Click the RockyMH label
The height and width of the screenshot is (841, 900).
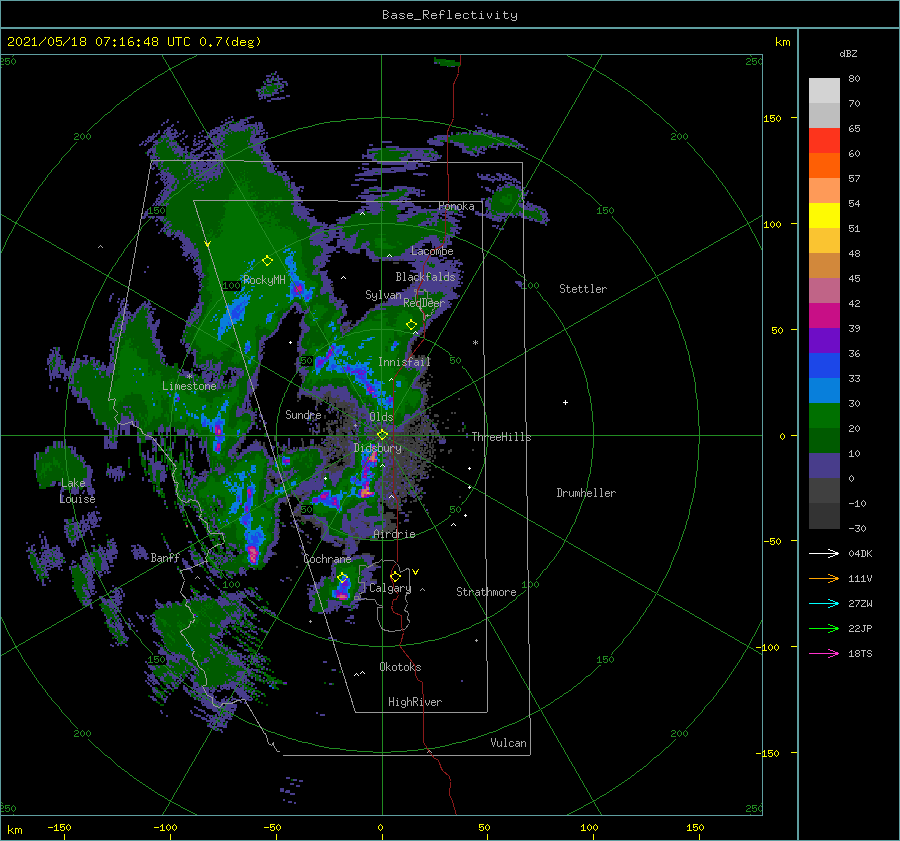(x=264, y=280)
